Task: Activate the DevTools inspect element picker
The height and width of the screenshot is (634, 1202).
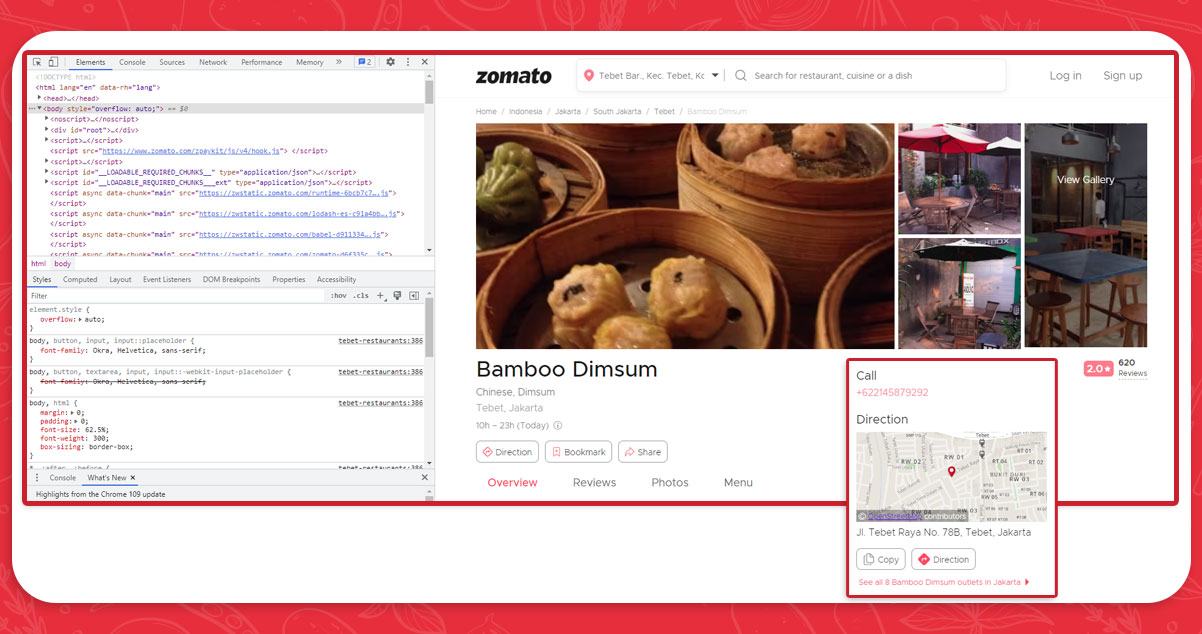Action: point(37,62)
